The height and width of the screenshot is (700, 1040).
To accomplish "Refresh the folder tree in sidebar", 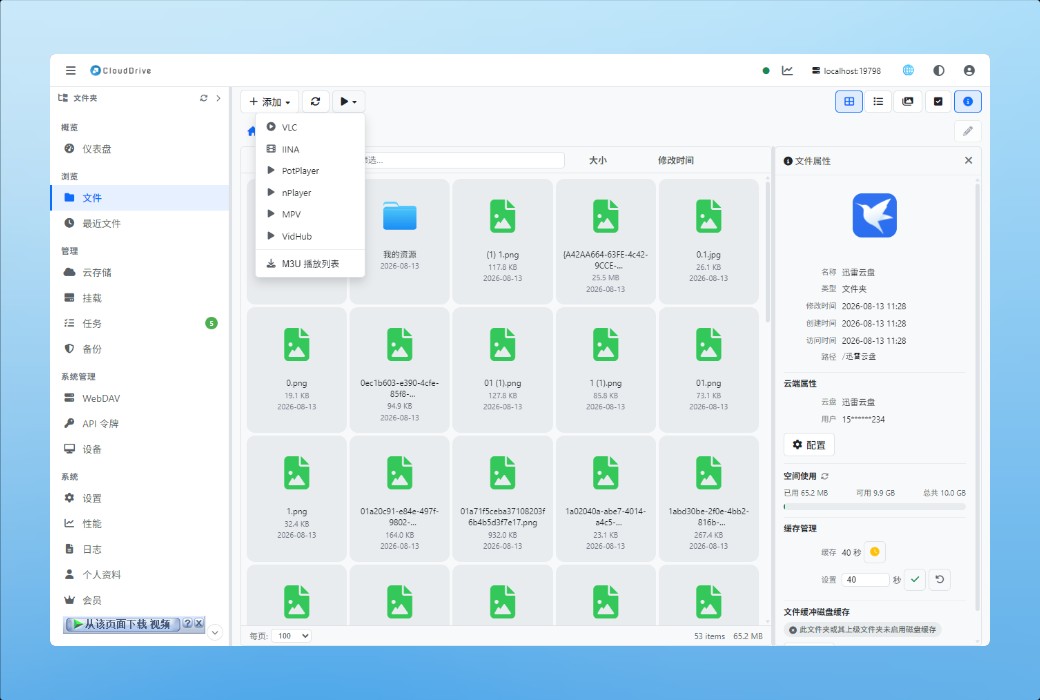I will pos(204,98).
